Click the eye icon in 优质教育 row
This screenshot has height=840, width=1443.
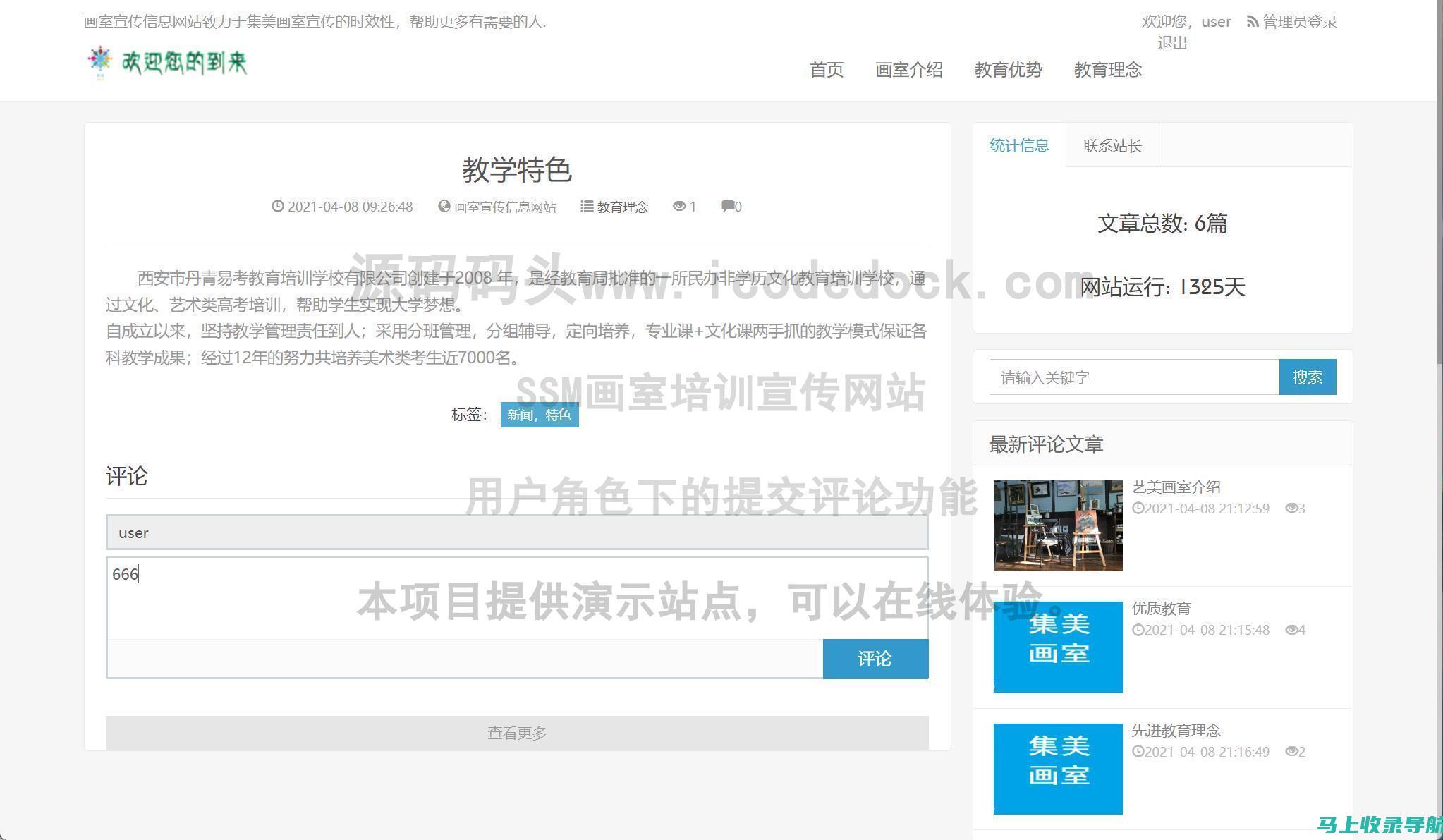tap(1291, 629)
